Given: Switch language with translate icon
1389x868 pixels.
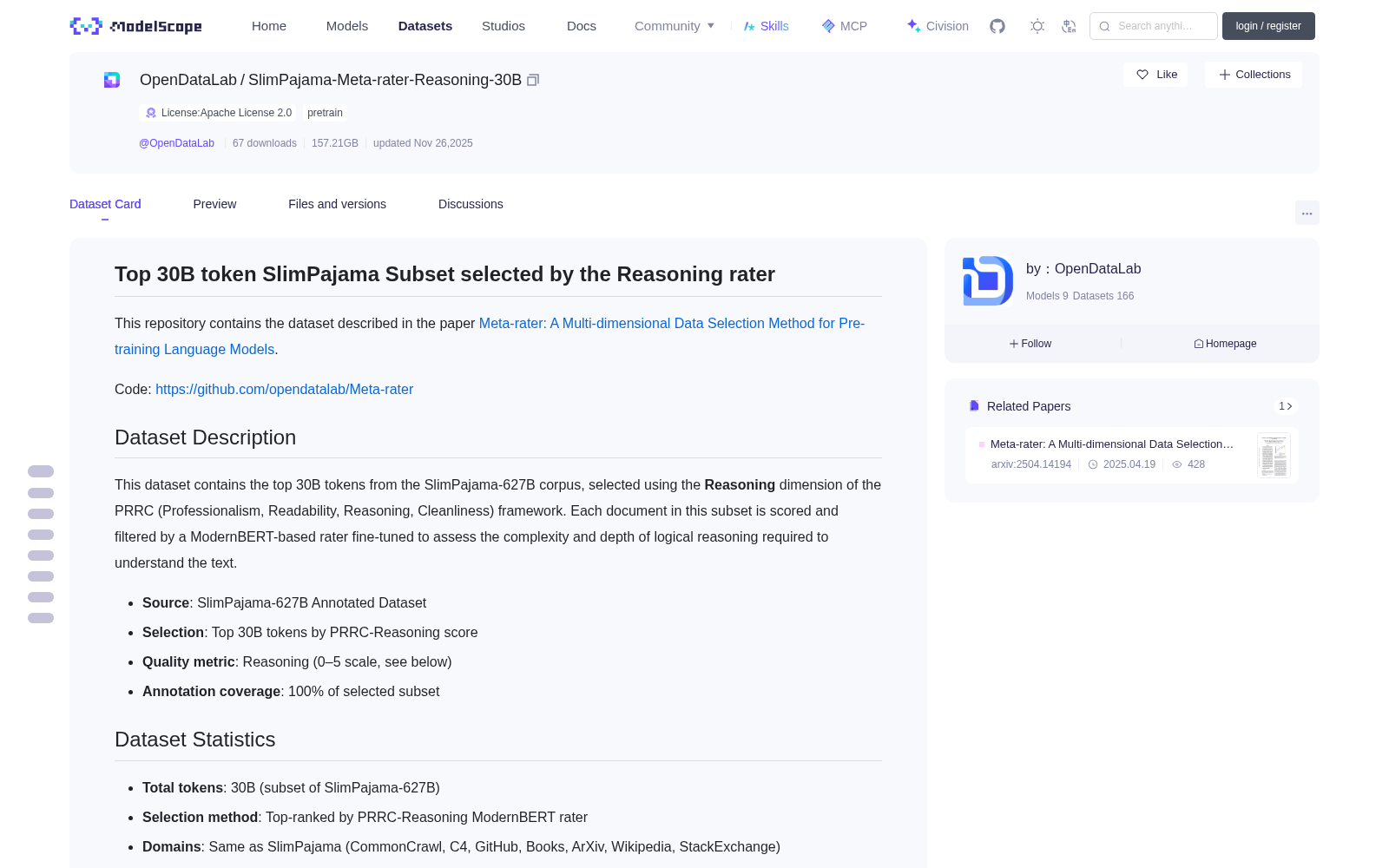Looking at the screenshot, I should click(1069, 26).
